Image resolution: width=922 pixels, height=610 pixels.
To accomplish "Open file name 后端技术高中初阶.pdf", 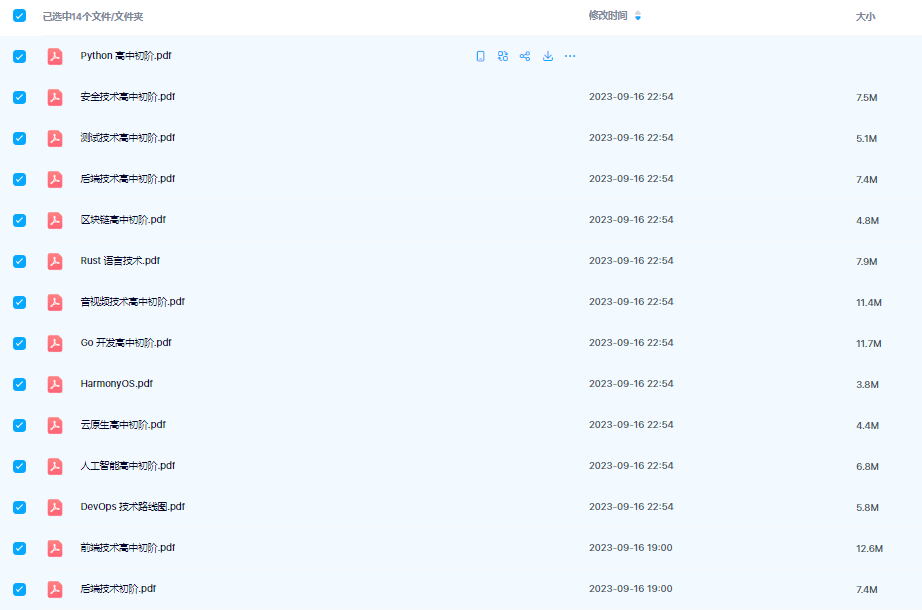I will point(128,179).
